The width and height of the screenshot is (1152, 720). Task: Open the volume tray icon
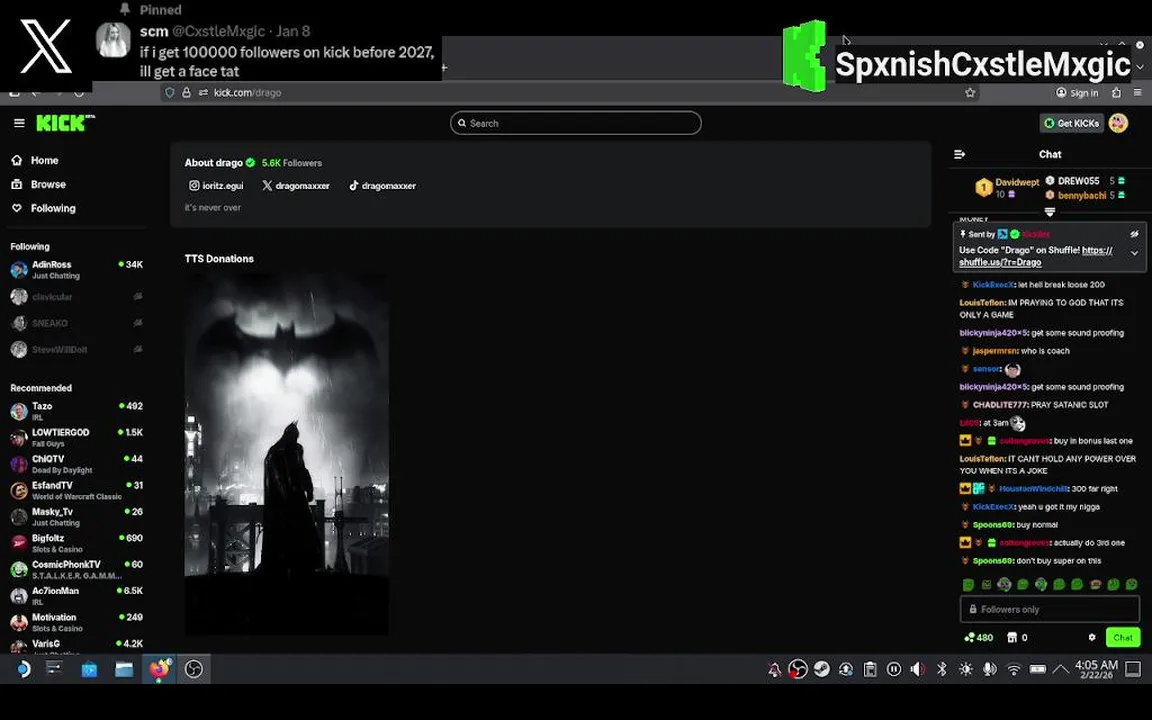coord(918,669)
